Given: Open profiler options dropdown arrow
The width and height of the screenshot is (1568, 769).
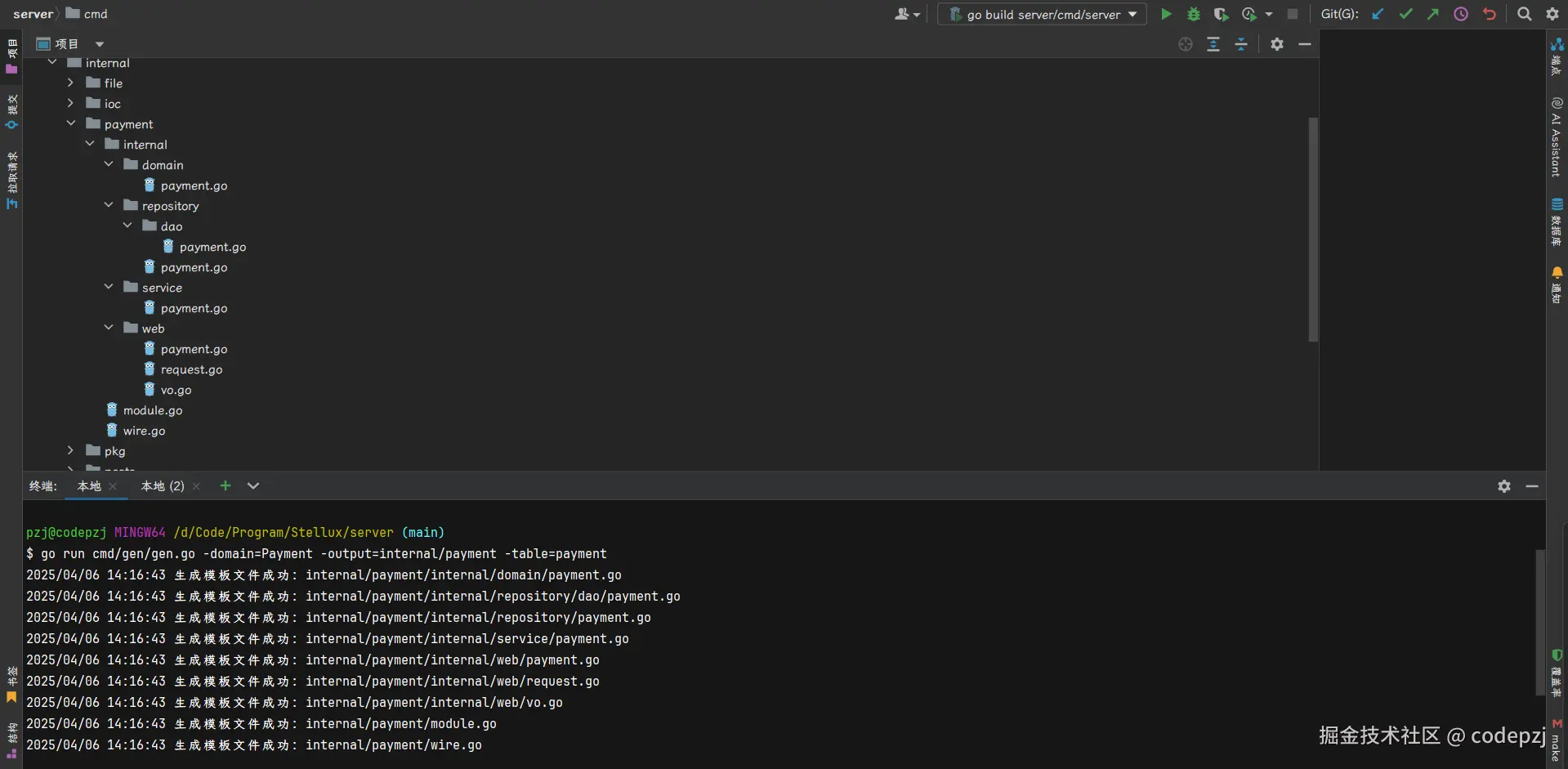Looking at the screenshot, I should point(1268,14).
